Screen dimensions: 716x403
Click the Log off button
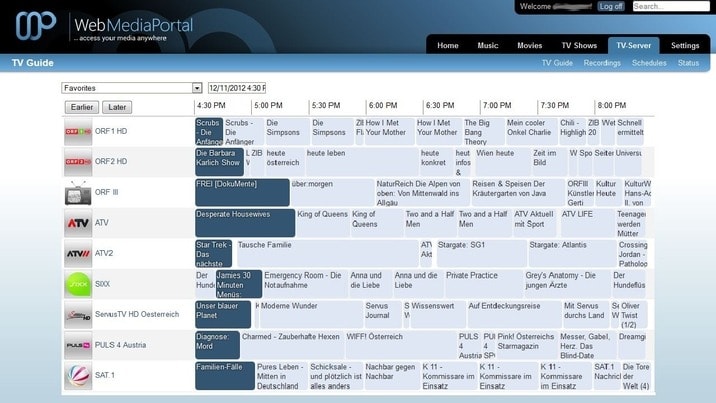coord(611,6)
